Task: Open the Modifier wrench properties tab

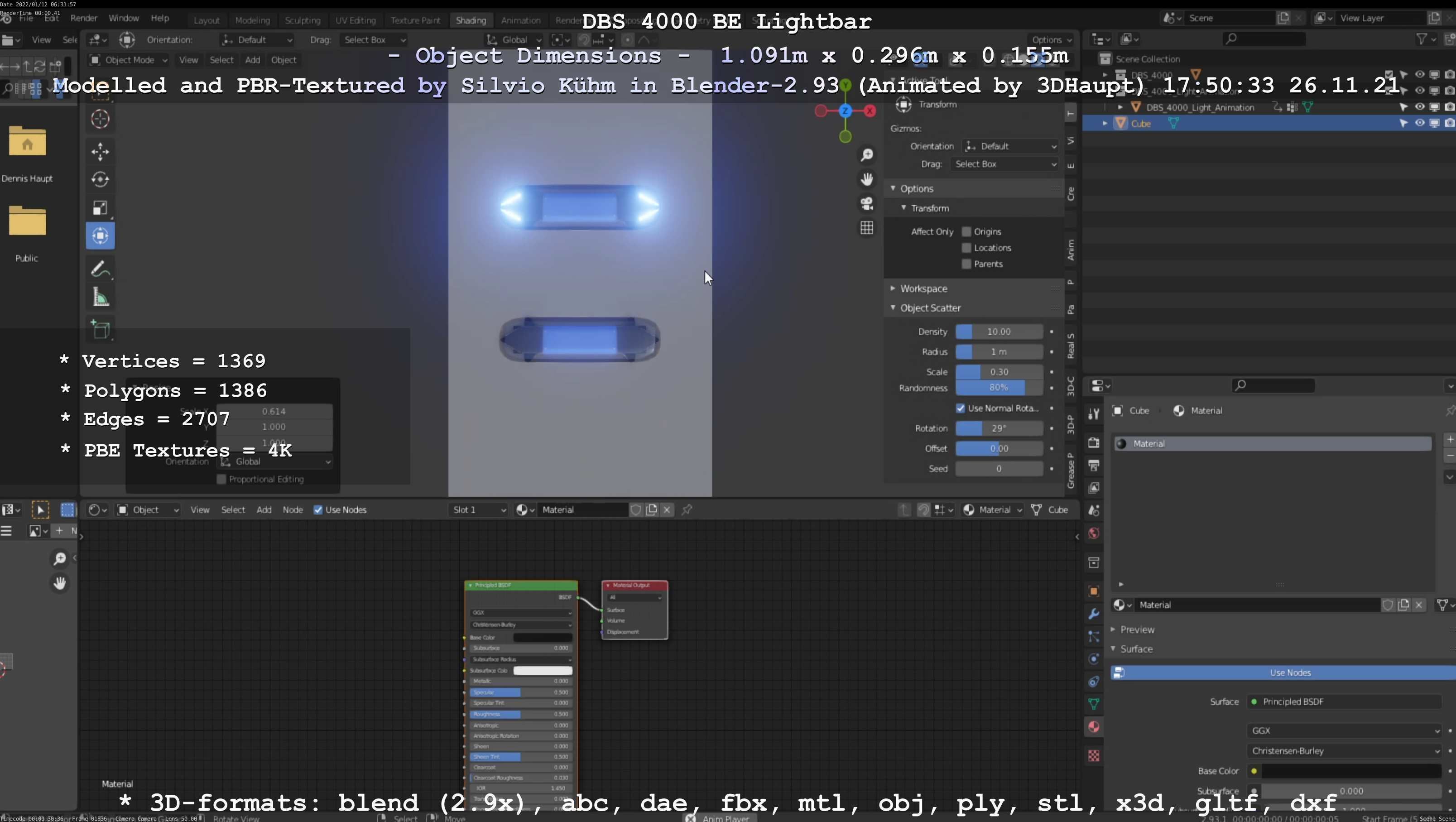Action: pos(1094,613)
